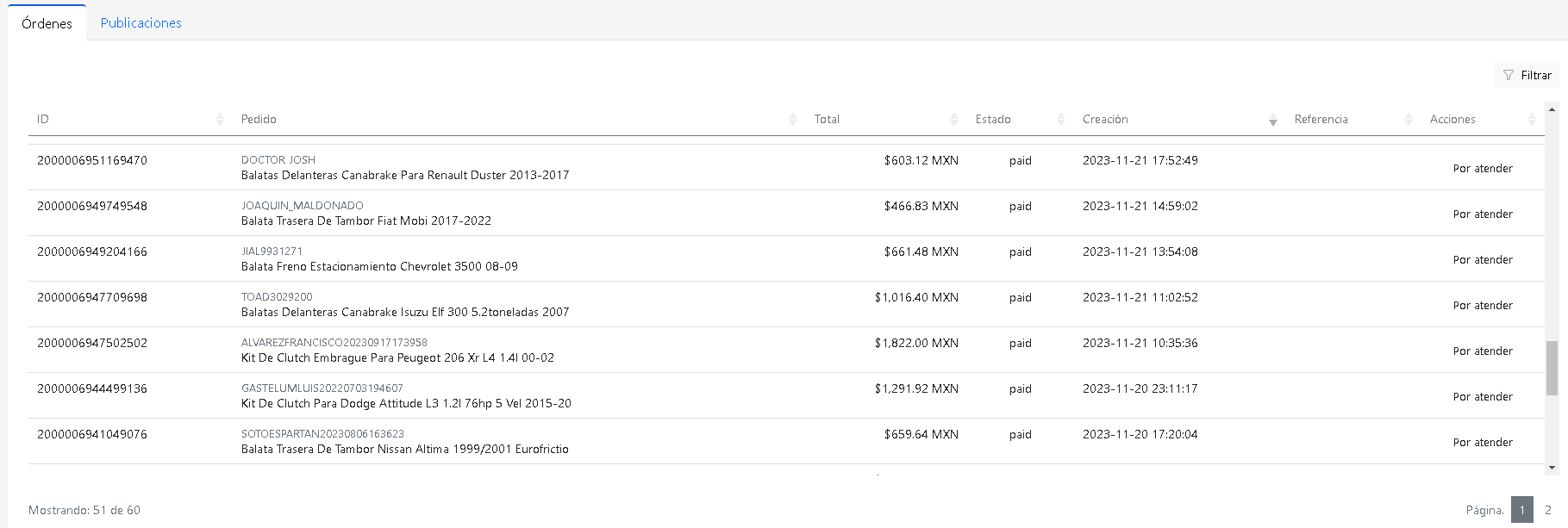Image resolution: width=1568 pixels, height=528 pixels.
Task: Select the Órdenes tab
Action: coord(47,23)
